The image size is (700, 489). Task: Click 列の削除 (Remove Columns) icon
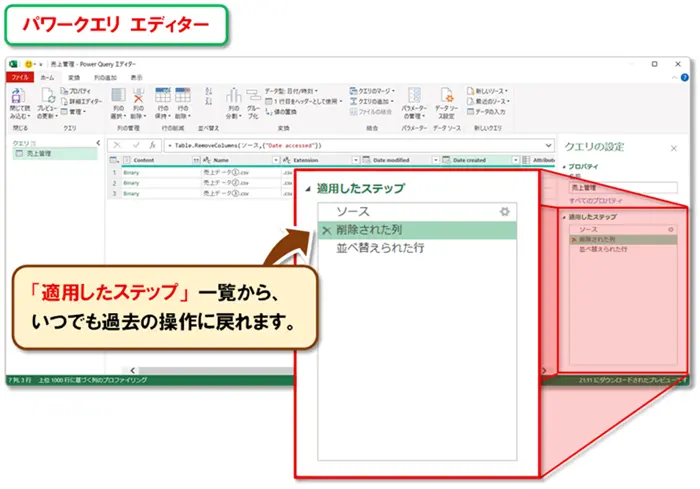(138, 96)
